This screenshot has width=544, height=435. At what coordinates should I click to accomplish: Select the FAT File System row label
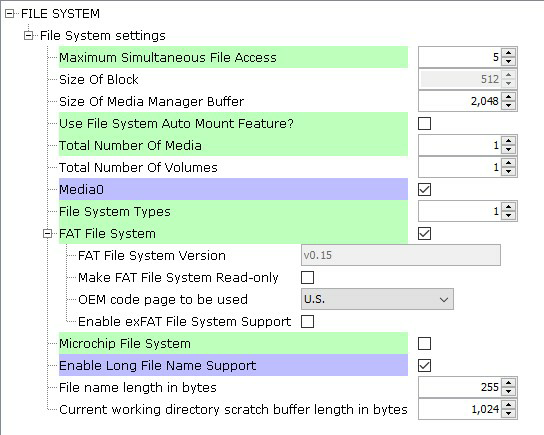tap(233, 233)
